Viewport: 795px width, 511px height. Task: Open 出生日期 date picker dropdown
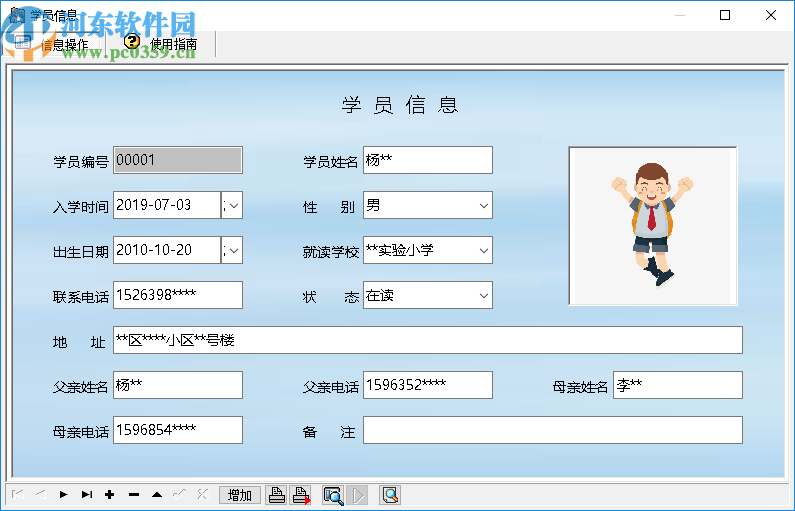[232, 250]
